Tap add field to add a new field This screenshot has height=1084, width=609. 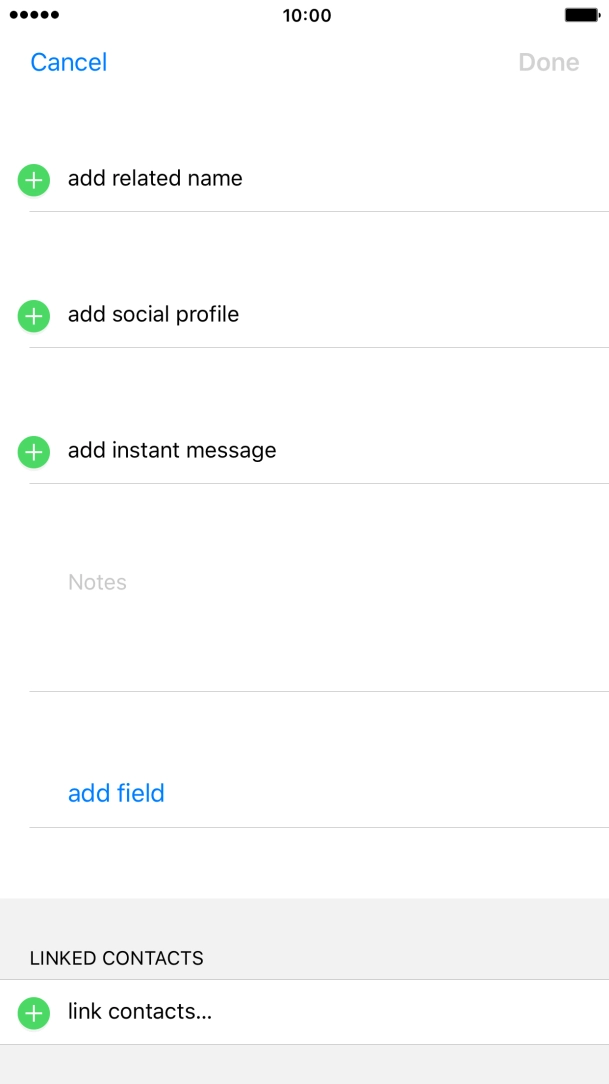click(116, 793)
